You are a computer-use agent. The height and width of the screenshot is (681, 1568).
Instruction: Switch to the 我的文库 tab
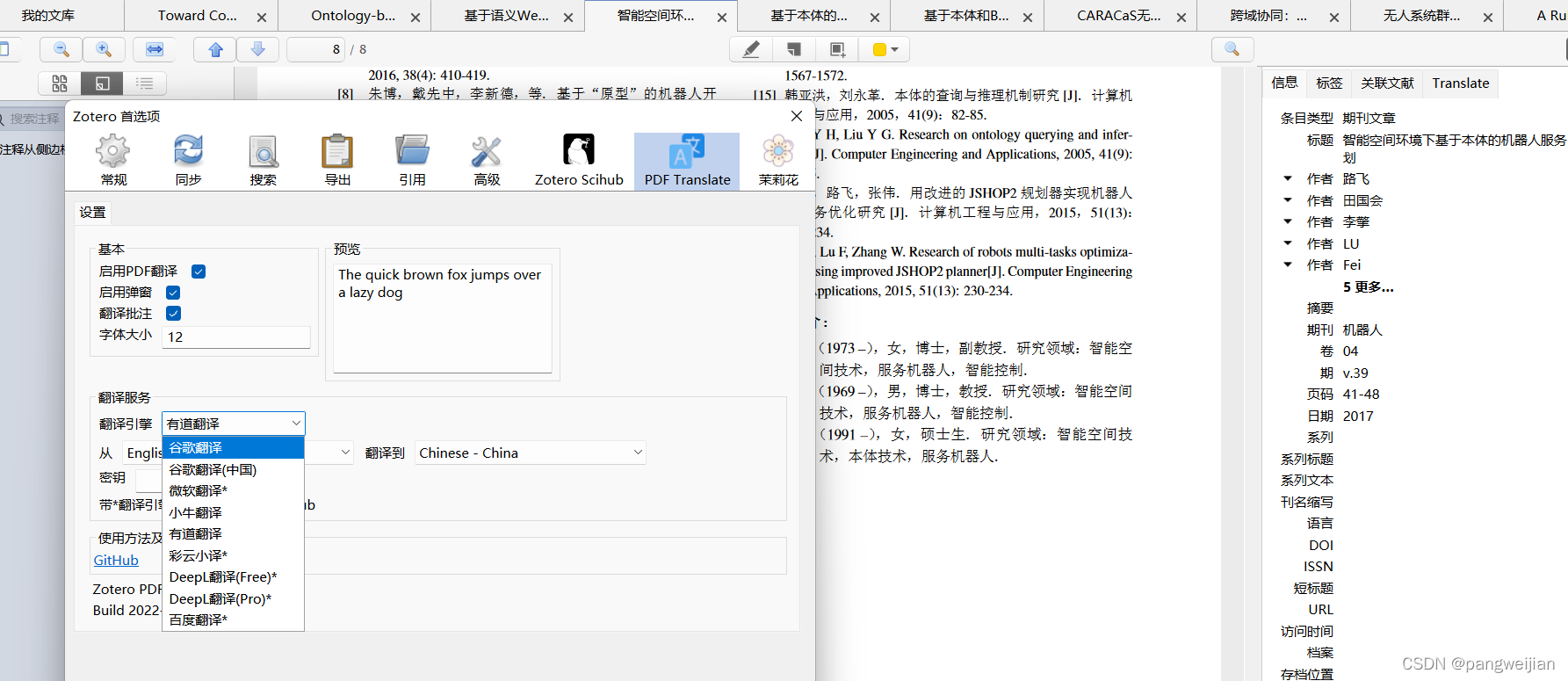pos(48,15)
